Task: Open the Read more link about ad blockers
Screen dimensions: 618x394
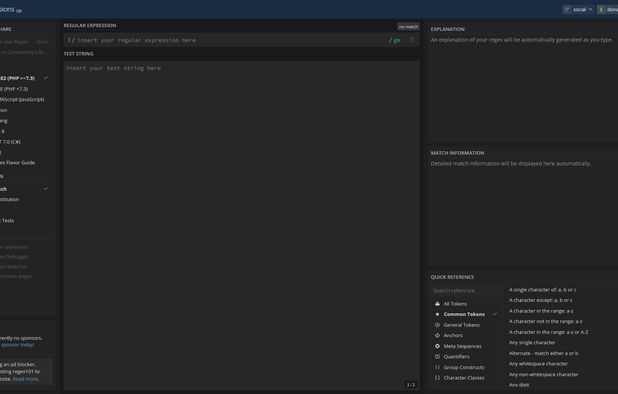Action: (x=26, y=379)
